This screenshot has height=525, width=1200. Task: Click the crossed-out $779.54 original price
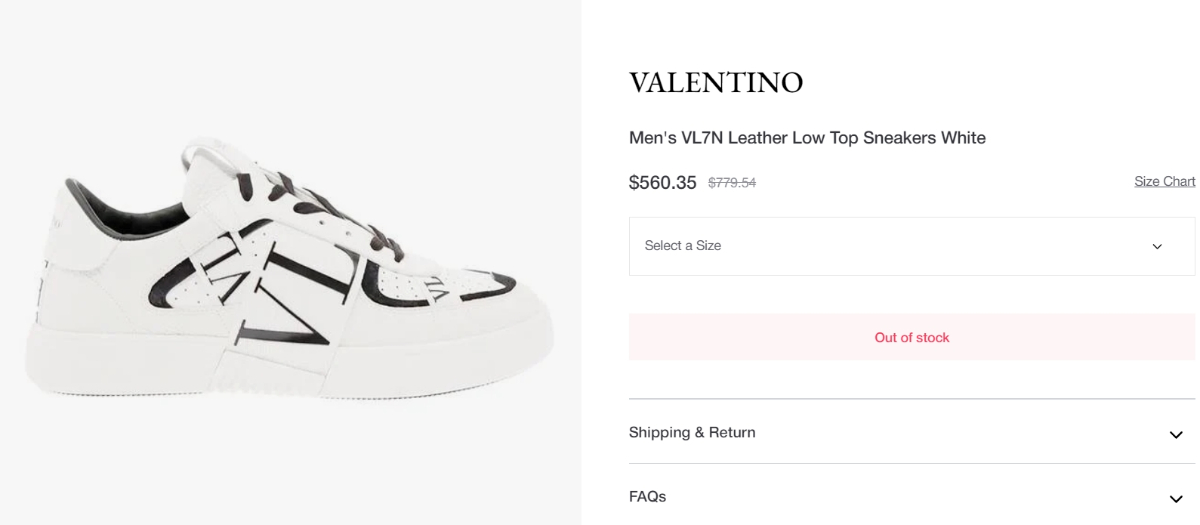[x=731, y=183]
